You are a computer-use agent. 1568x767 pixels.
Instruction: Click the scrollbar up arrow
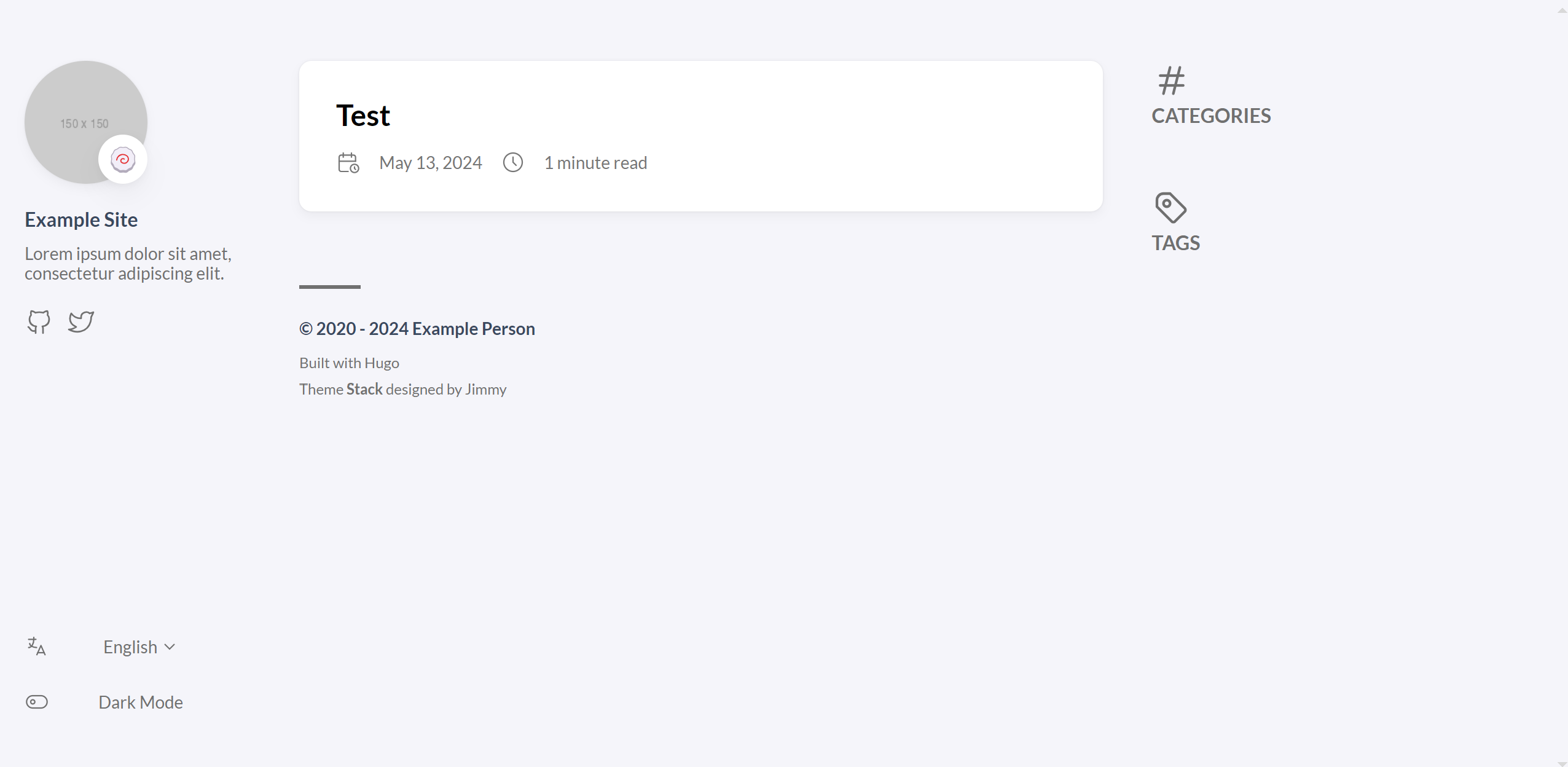(1562, 10)
